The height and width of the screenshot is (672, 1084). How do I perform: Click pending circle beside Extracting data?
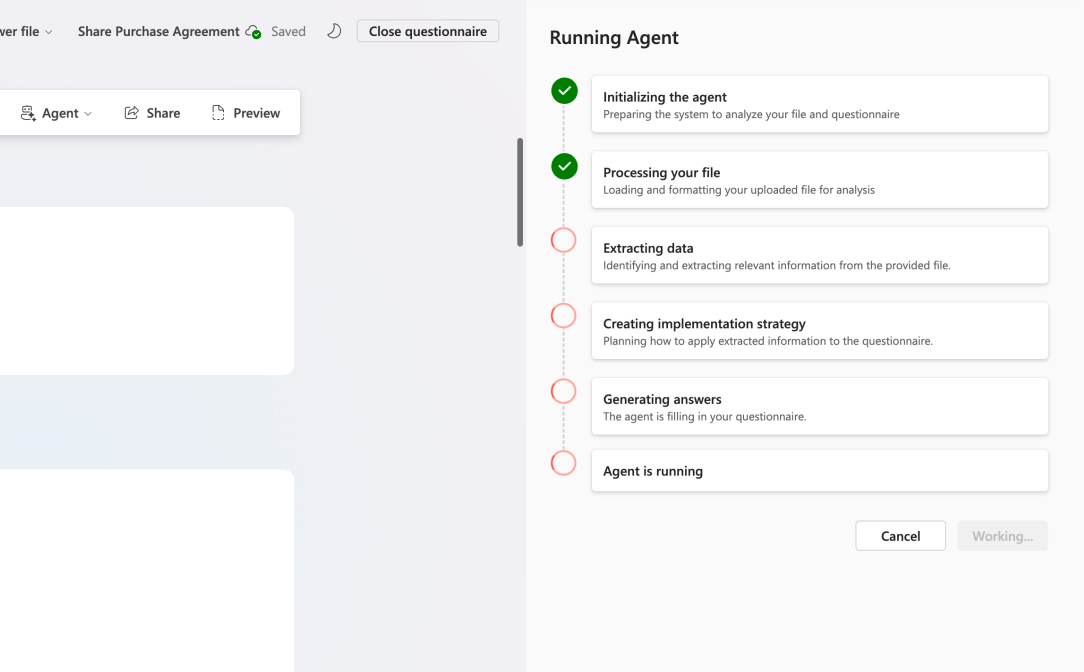564,240
